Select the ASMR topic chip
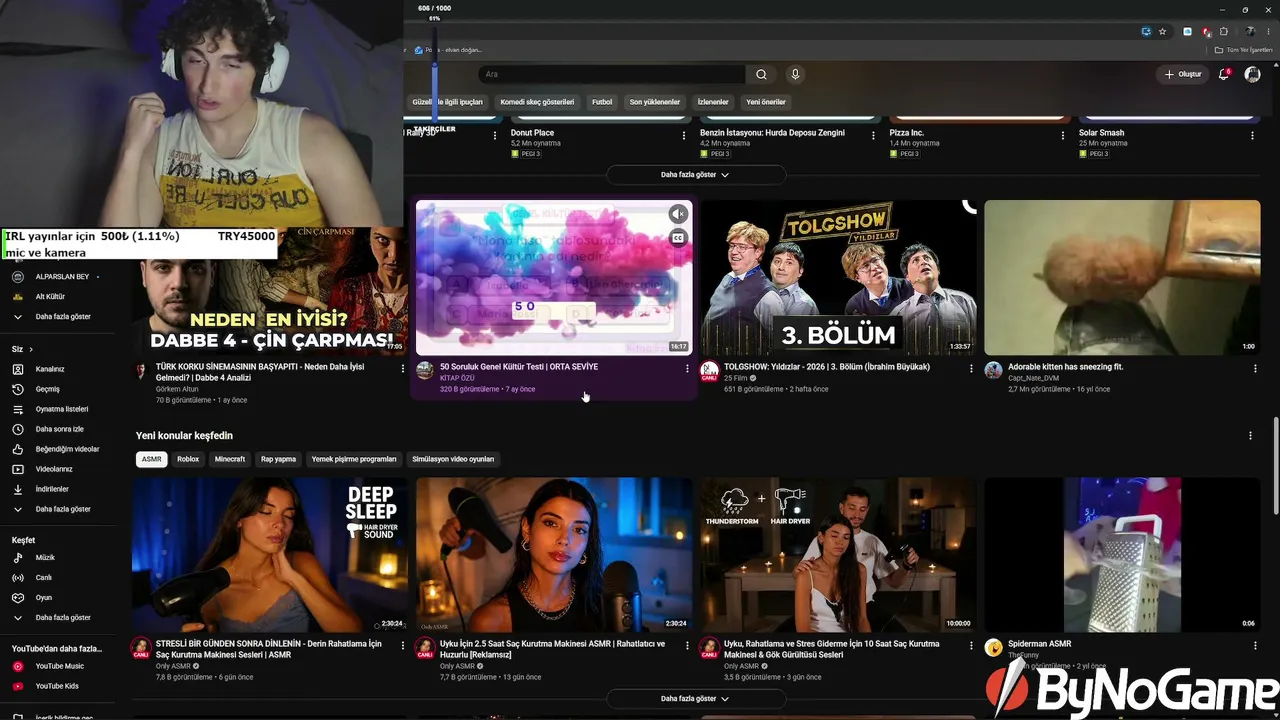The image size is (1280, 720). 151,459
